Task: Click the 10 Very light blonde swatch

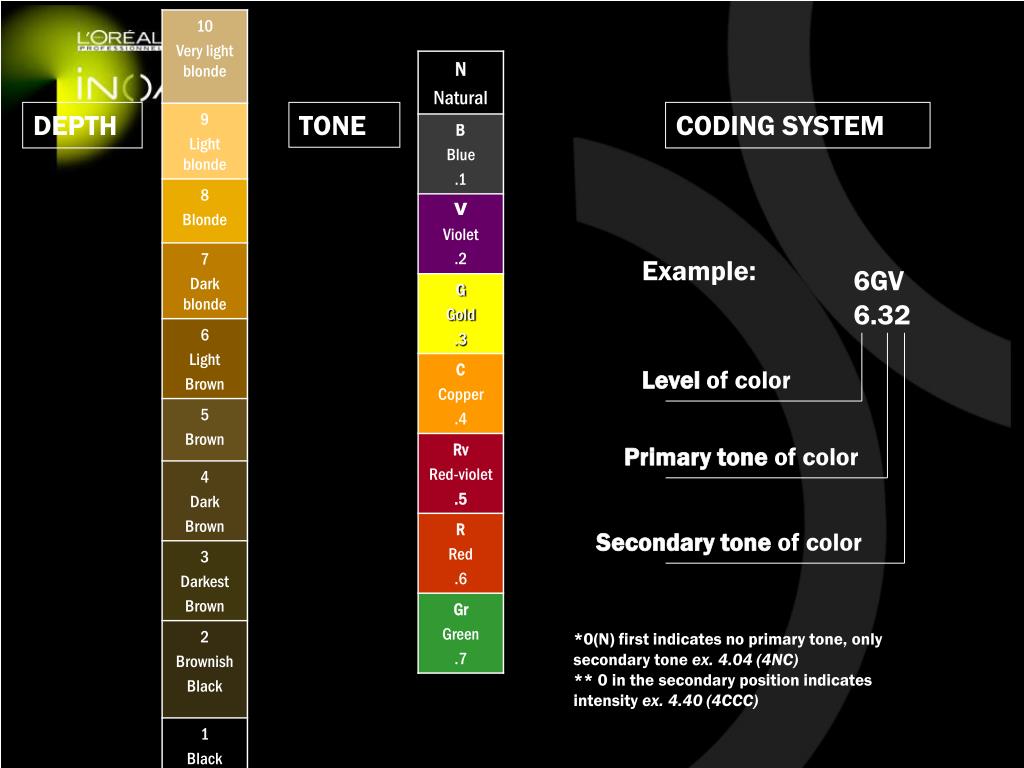Action: 204,56
